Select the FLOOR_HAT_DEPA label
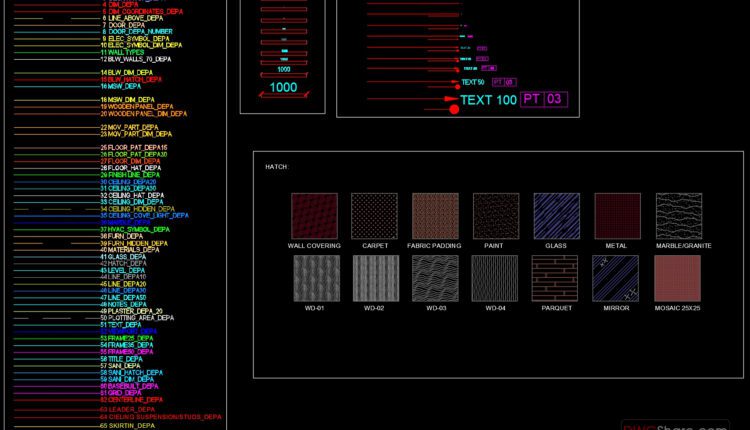The height and width of the screenshot is (430, 750). click(x=134, y=168)
